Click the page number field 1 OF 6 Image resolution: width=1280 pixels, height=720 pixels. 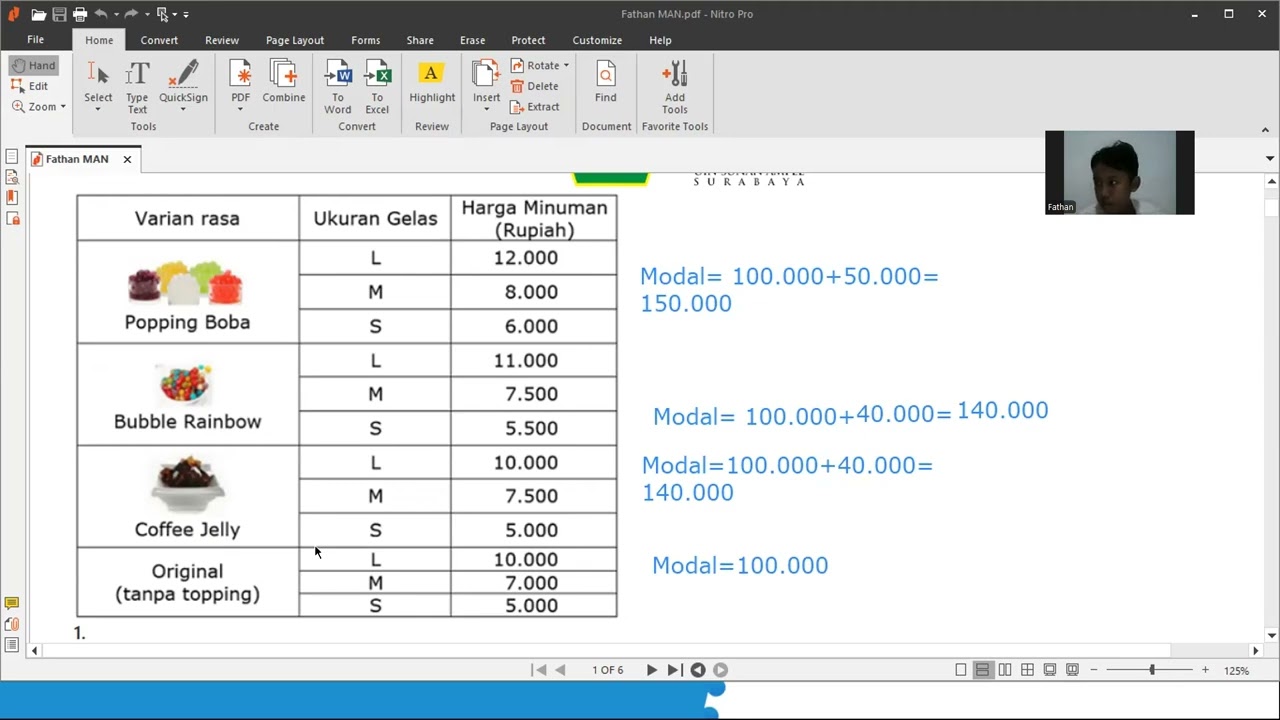607,670
